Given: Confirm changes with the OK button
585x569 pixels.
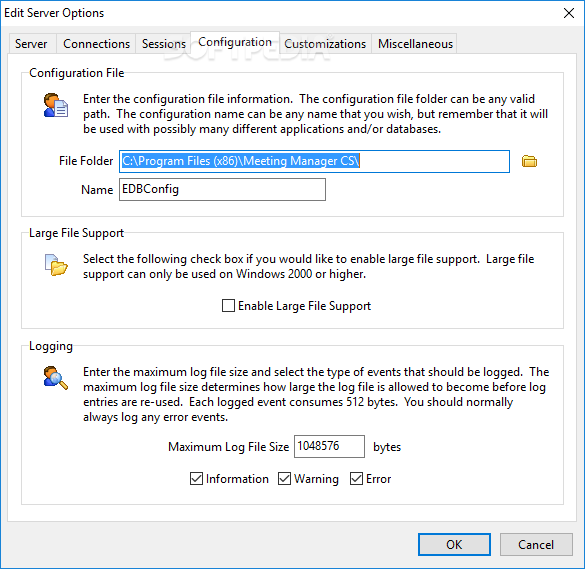Looking at the screenshot, I should click(454, 544).
